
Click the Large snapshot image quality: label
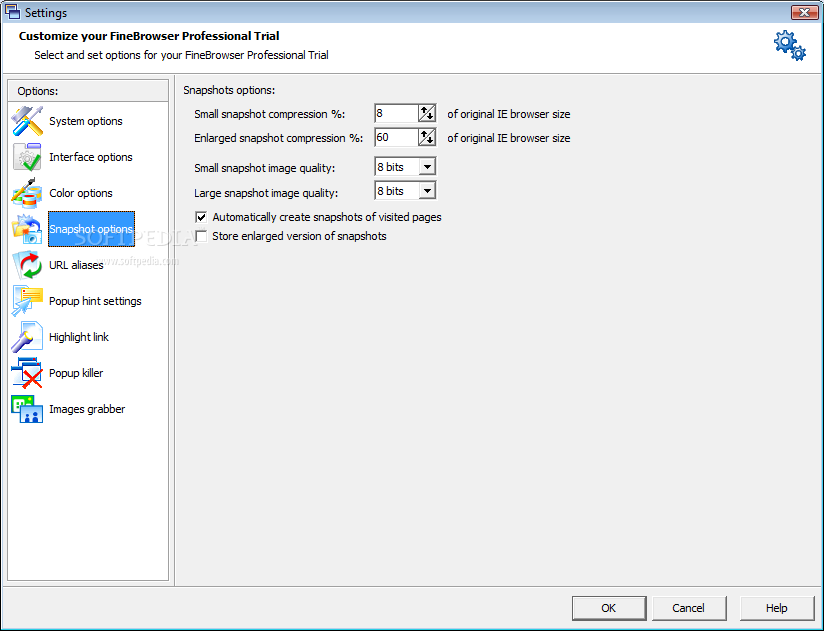click(266, 193)
